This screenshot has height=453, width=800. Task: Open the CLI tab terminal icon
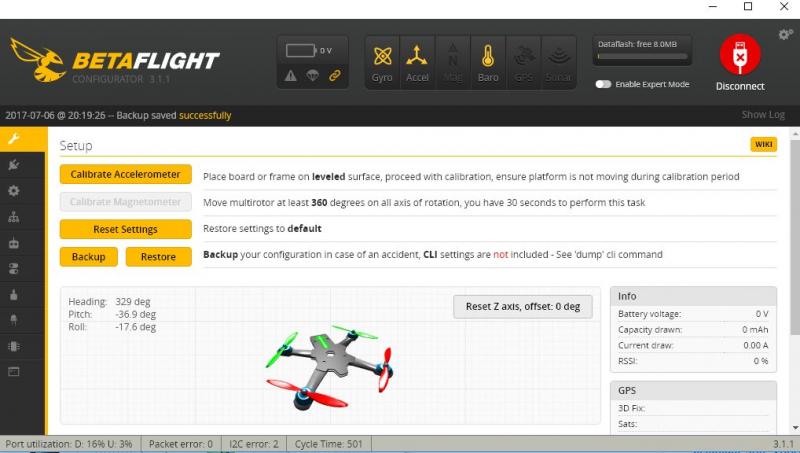pyautogui.click(x=14, y=371)
